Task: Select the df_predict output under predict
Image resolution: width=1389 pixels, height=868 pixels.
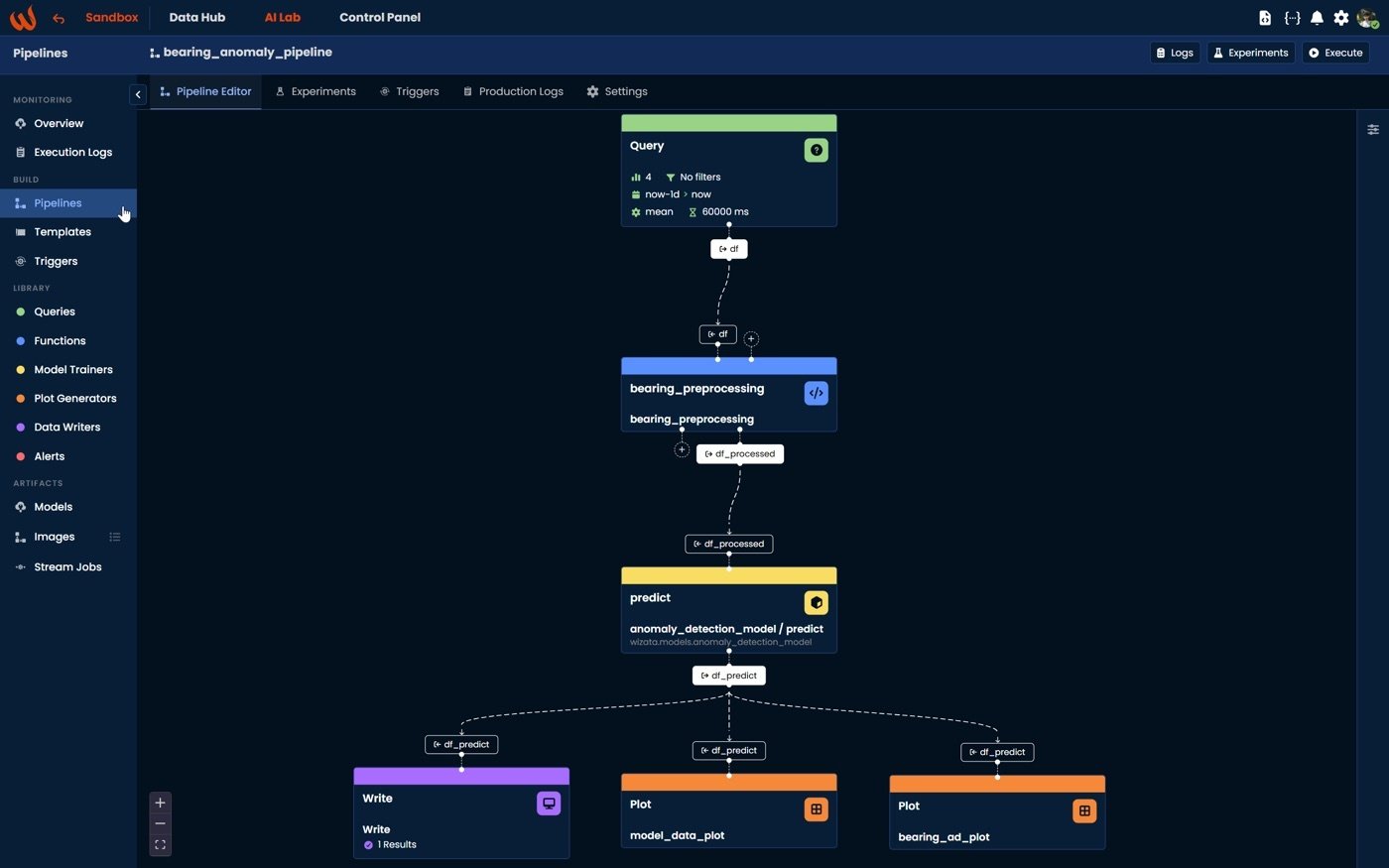Action: click(729, 676)
